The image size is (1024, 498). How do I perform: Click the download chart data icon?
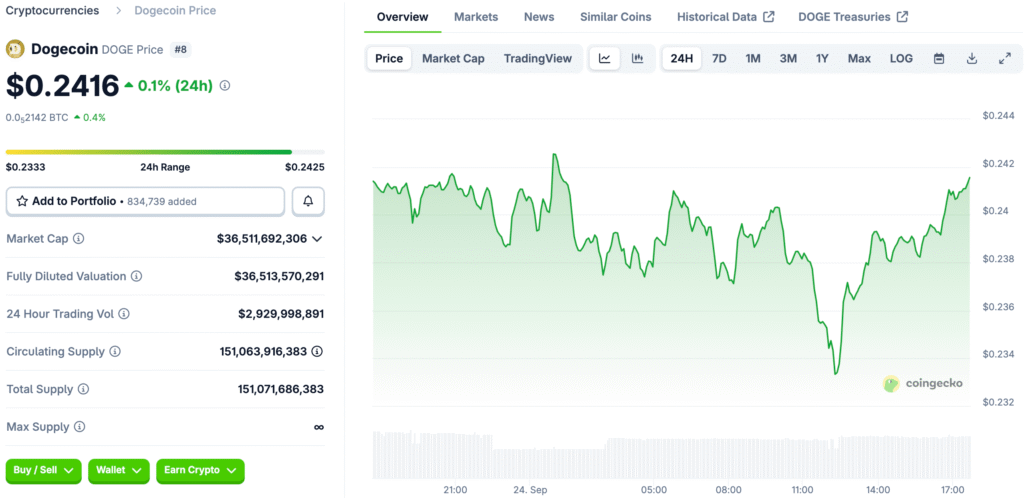(x=972, y=59)
